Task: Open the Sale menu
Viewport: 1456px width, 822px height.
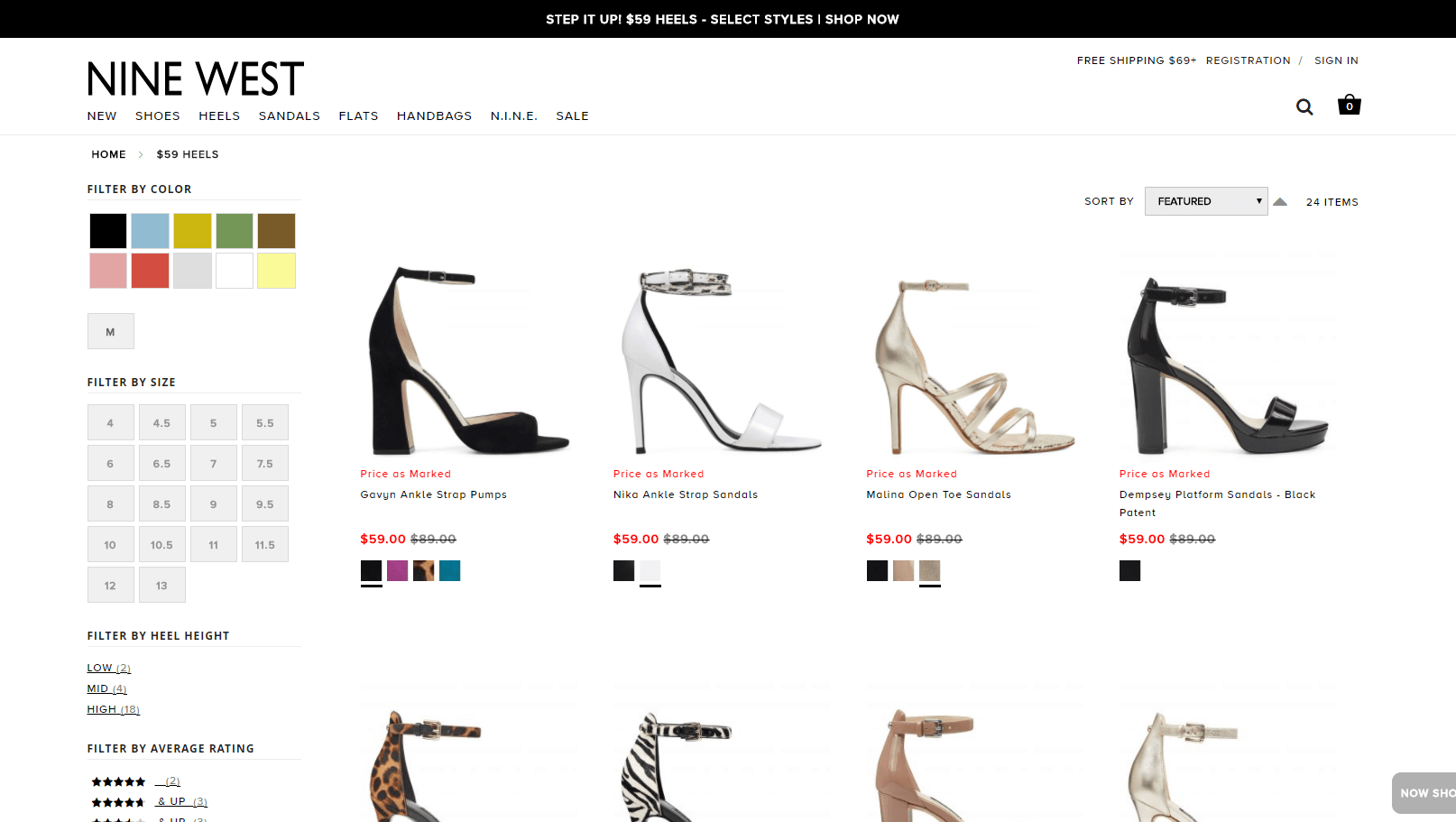Action: click(573, 115)
